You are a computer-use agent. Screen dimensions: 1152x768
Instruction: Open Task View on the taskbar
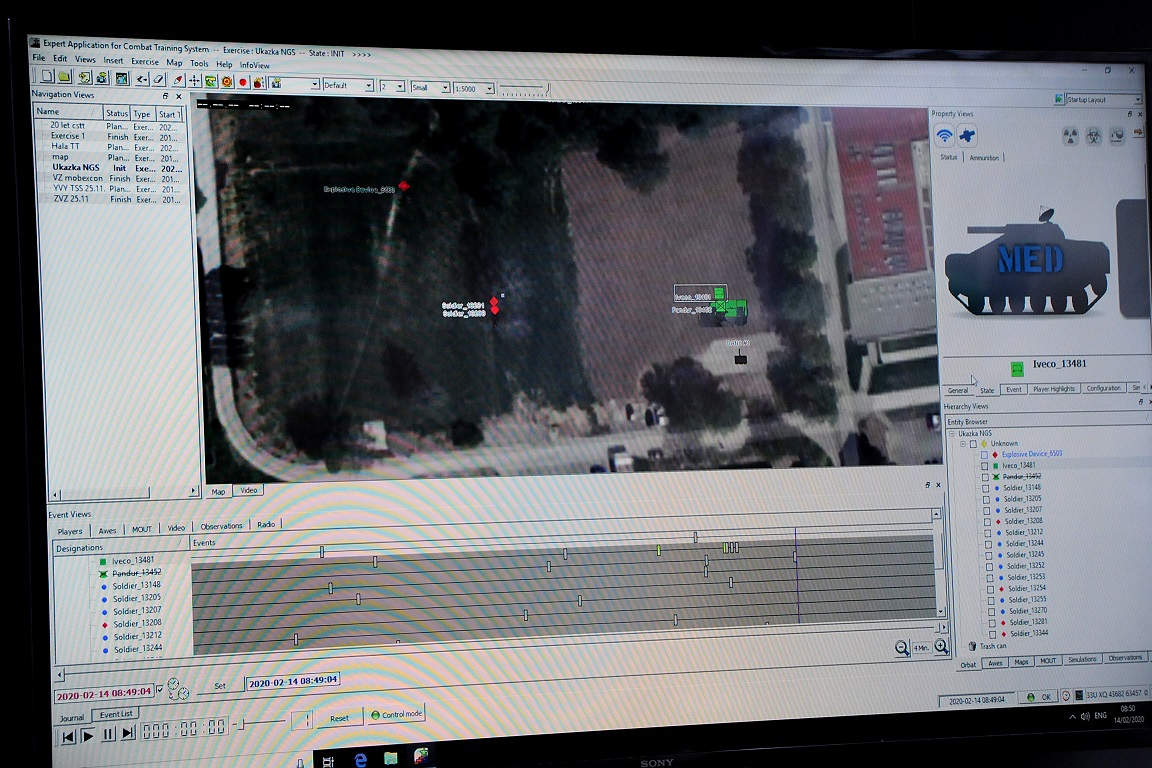[x=328, y=761]
